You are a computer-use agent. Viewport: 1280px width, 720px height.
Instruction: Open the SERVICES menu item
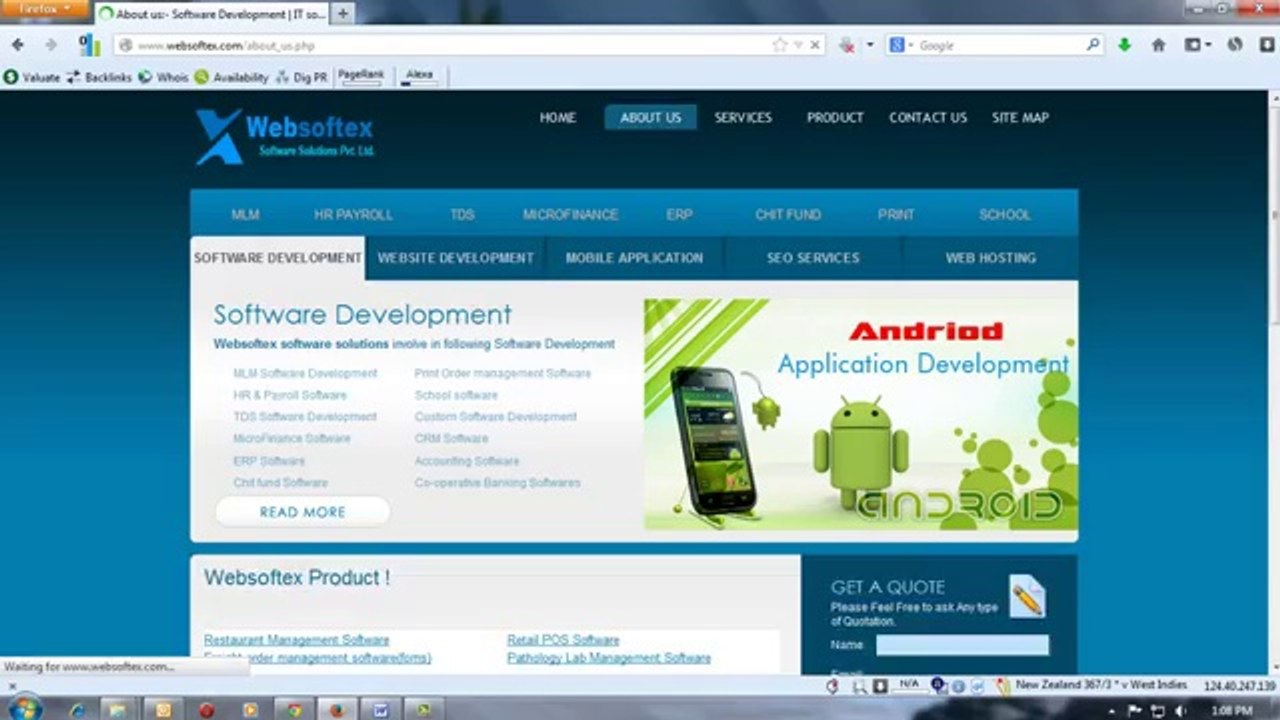pos(743,117)
